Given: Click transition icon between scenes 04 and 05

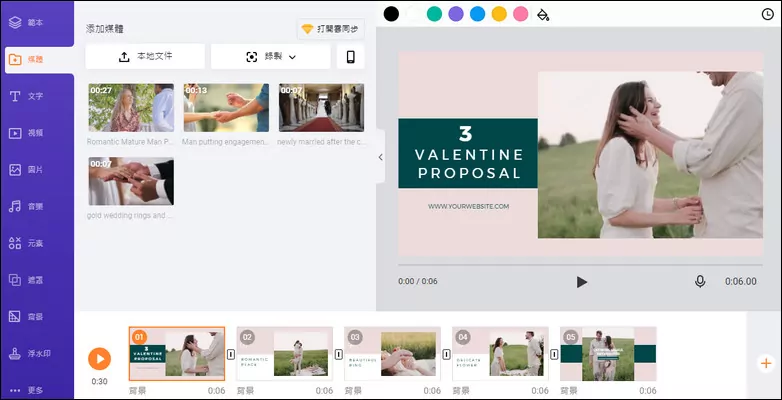Looking at the screenshot, I should point(554,354).
